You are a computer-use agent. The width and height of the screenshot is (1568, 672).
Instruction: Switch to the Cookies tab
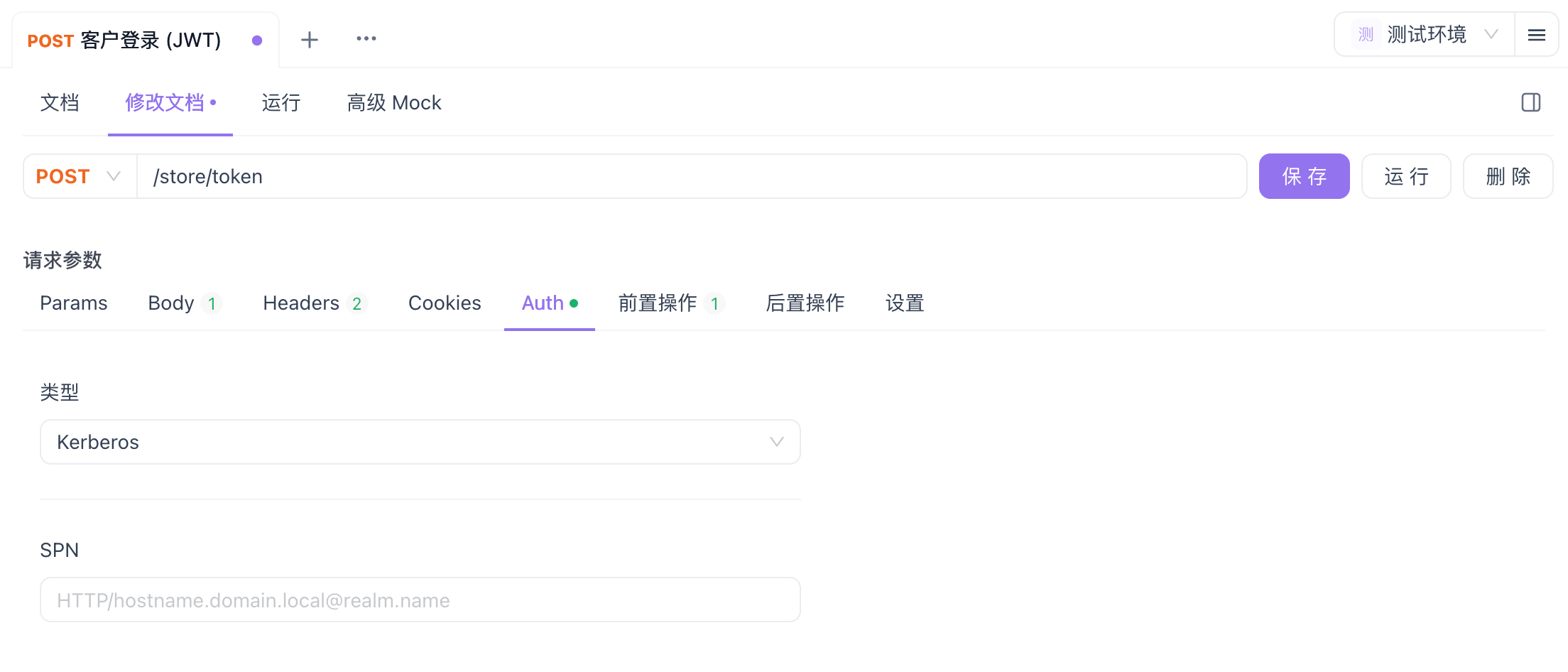click(445, 303)
